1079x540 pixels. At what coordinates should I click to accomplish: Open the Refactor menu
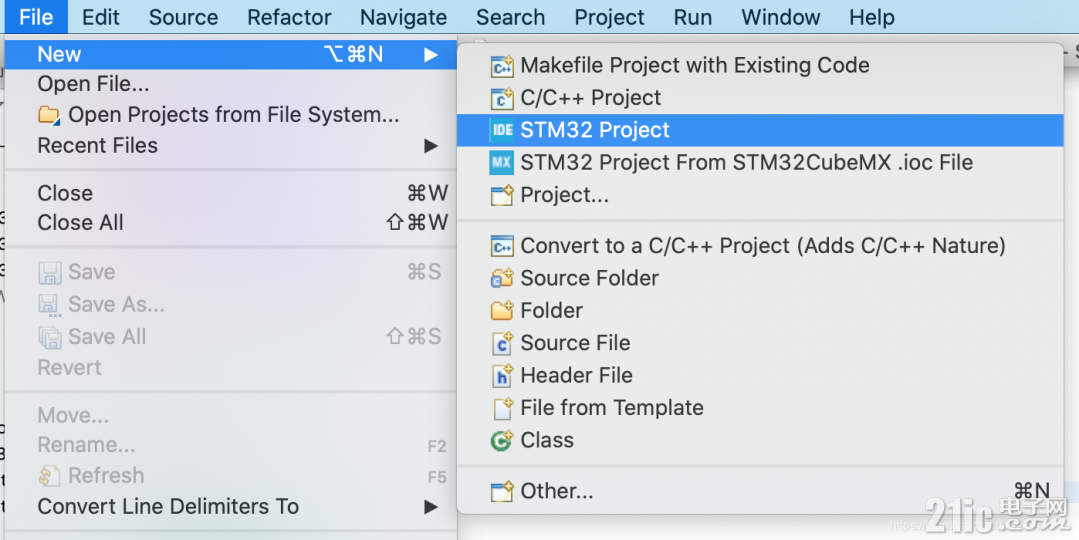(x=289, y=17)
